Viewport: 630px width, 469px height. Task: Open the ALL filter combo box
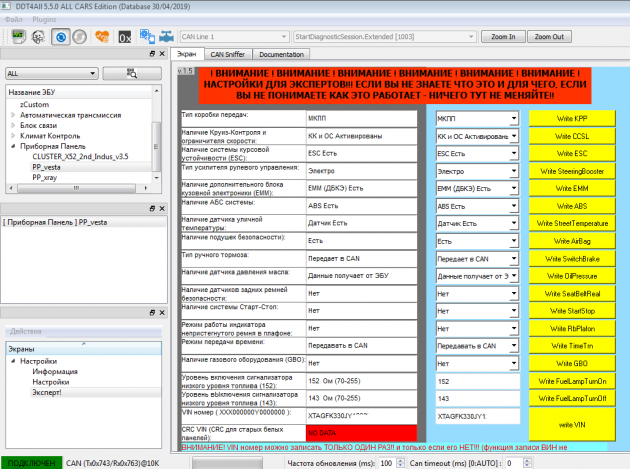click(51, 73)
